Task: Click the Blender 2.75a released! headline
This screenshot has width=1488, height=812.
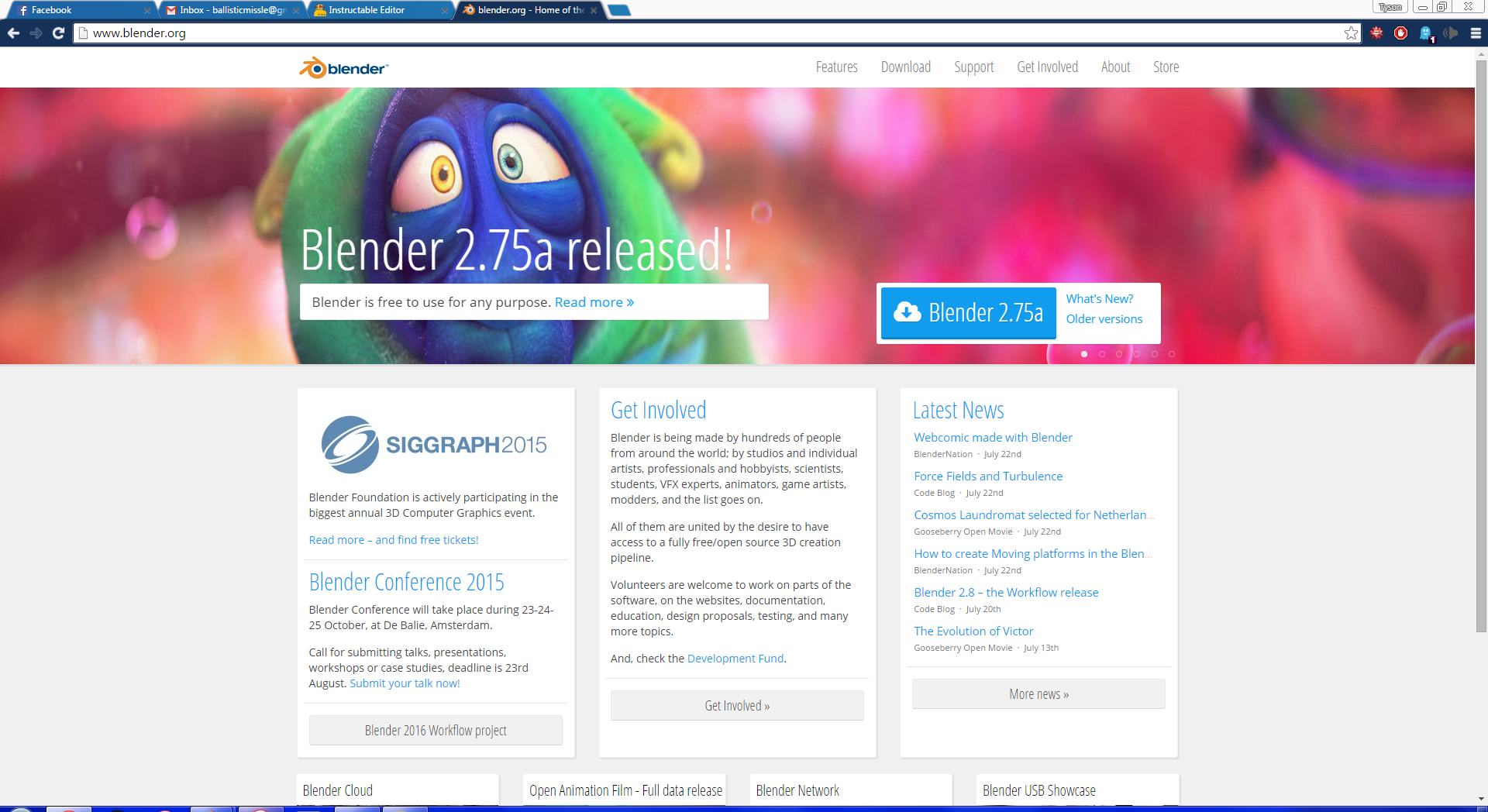Action: pyautogui.click(x=516, y=250)
